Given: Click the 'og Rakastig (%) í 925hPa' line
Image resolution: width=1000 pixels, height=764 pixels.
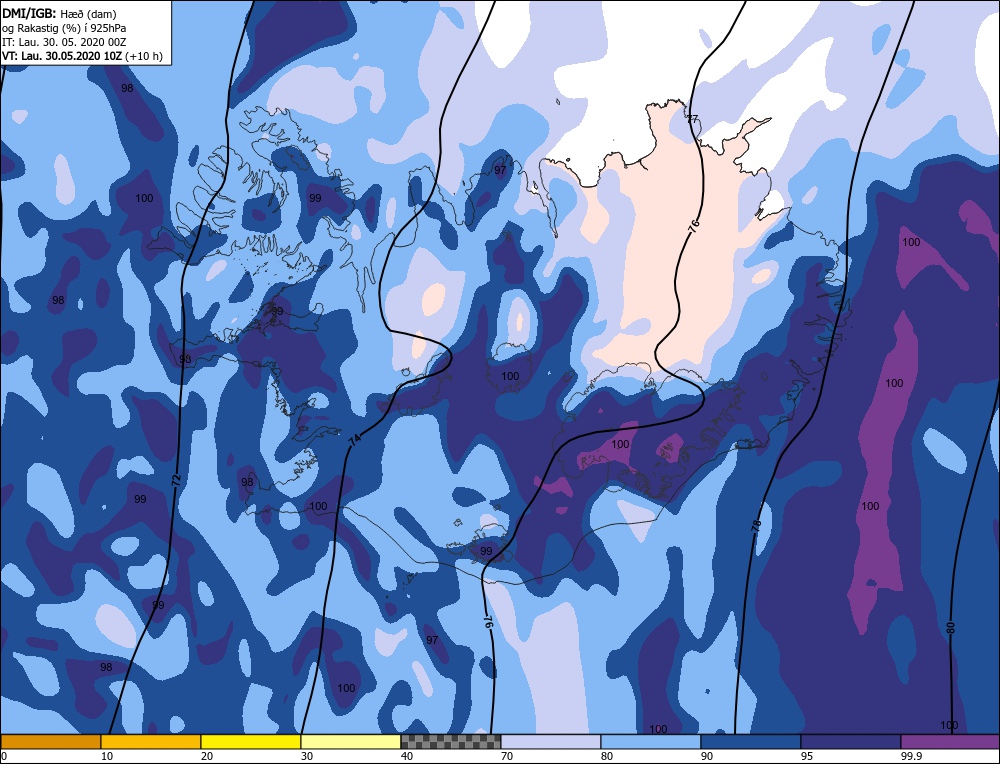Looking at the screenshot, I should click(x=64, y=28).
